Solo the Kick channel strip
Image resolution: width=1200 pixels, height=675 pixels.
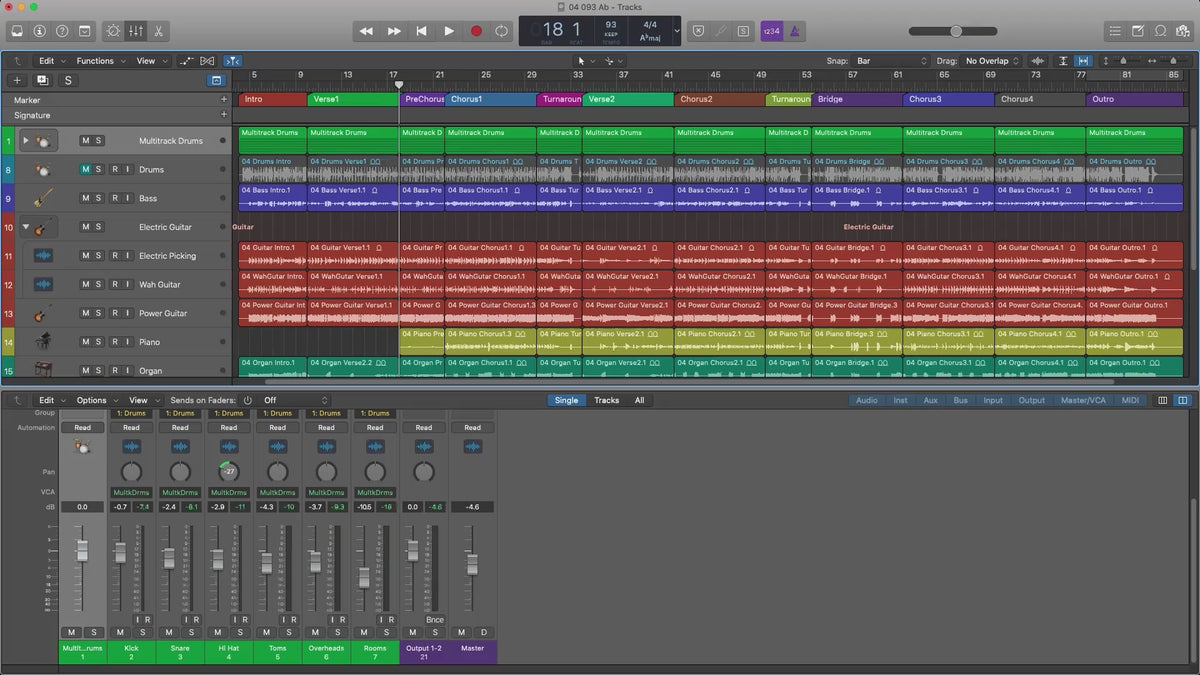143,632
